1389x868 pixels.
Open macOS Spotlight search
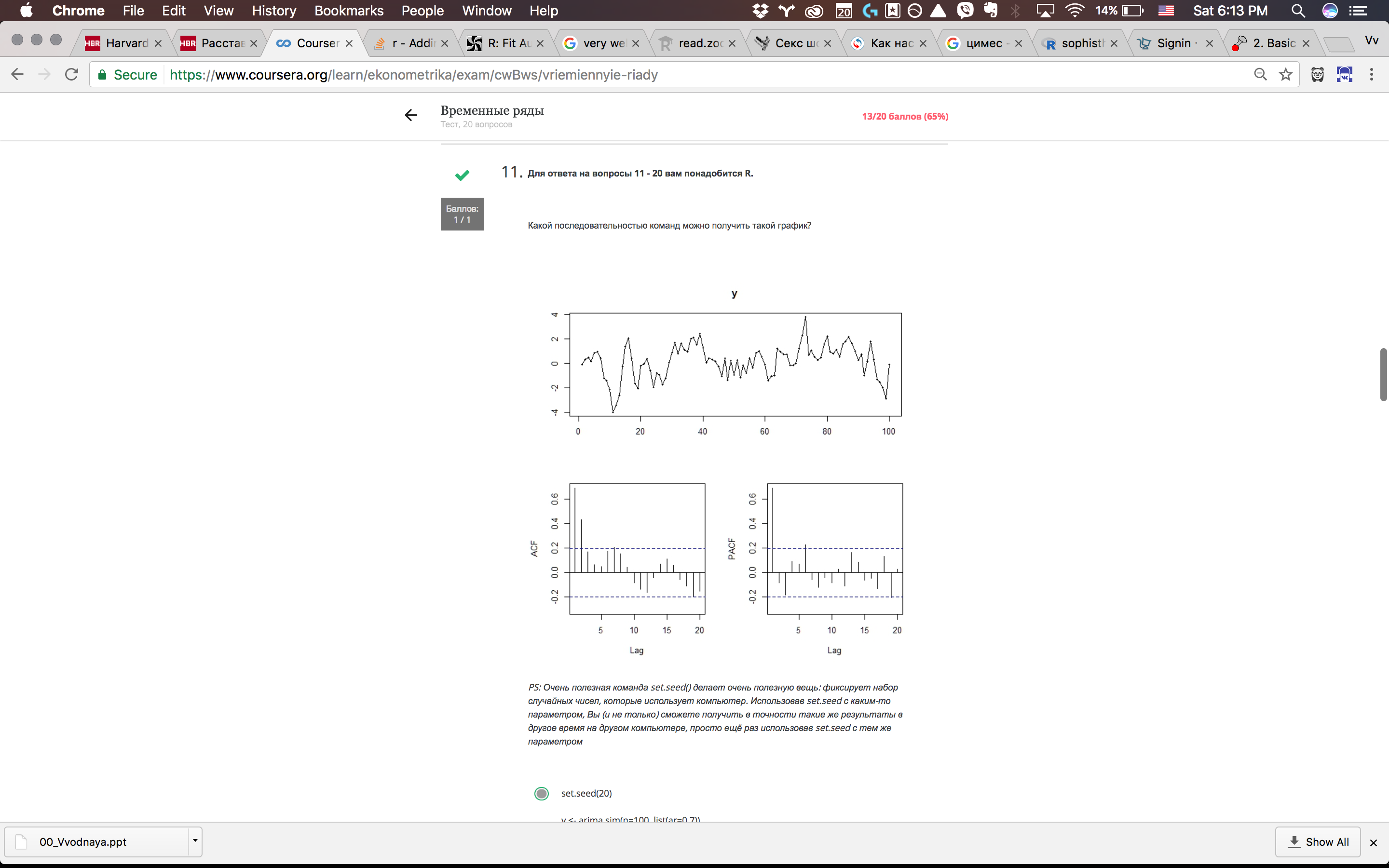pos(1298,11)
